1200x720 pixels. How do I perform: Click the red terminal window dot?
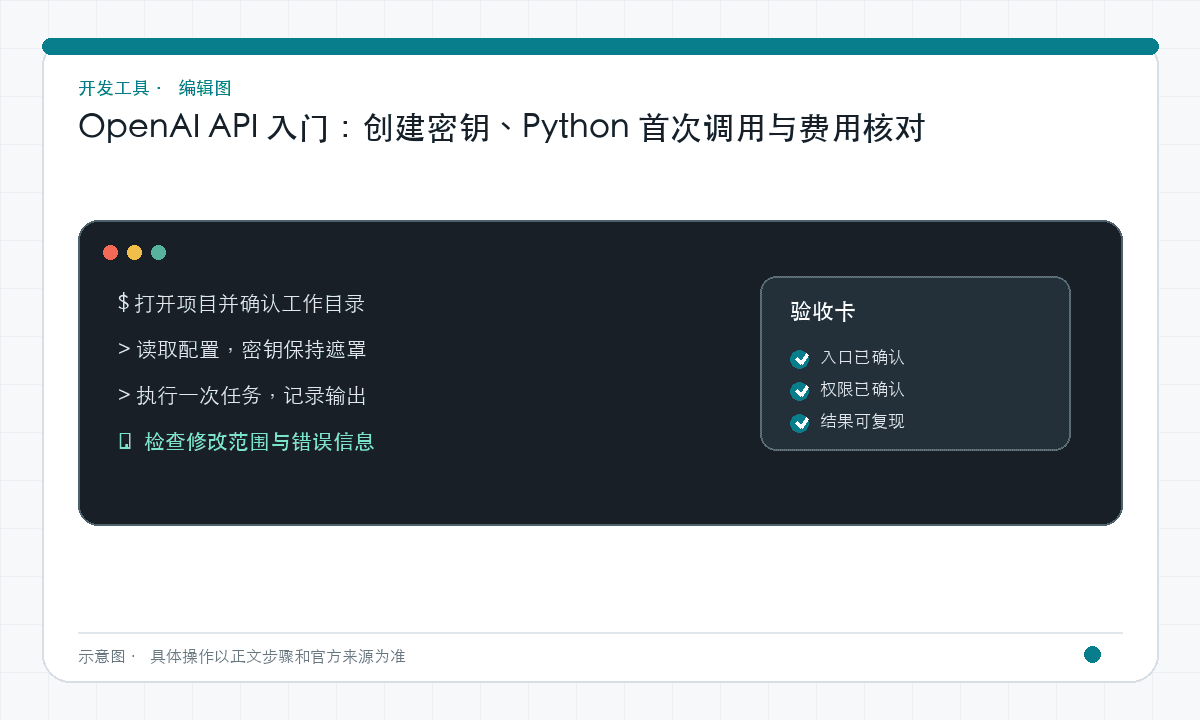tap(111, 252)
